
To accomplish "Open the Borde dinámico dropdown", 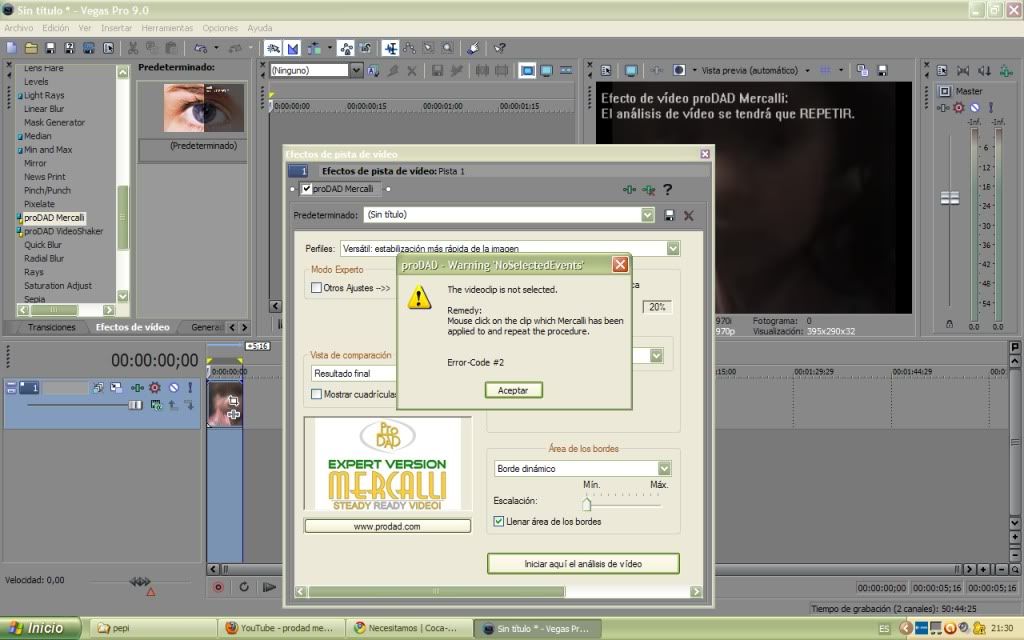I will [x=664, y=469].
